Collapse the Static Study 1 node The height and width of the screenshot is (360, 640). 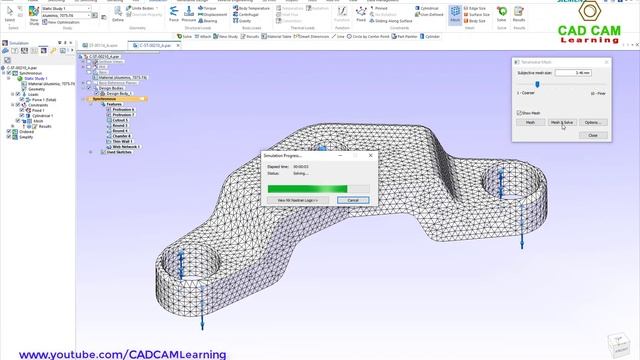pos(8,78)
